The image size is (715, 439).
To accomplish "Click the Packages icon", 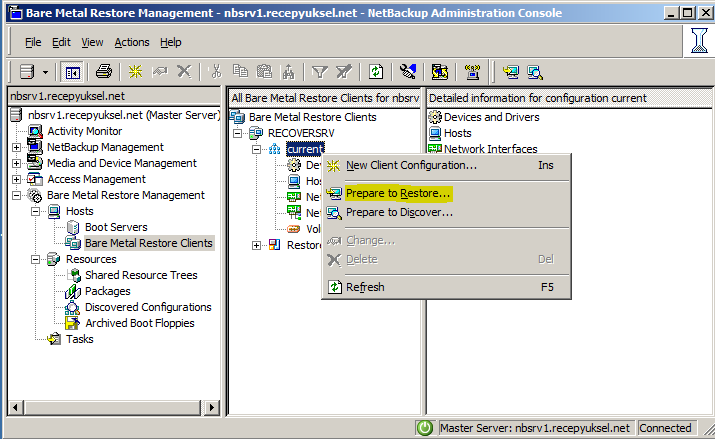I will click(73, 291).
